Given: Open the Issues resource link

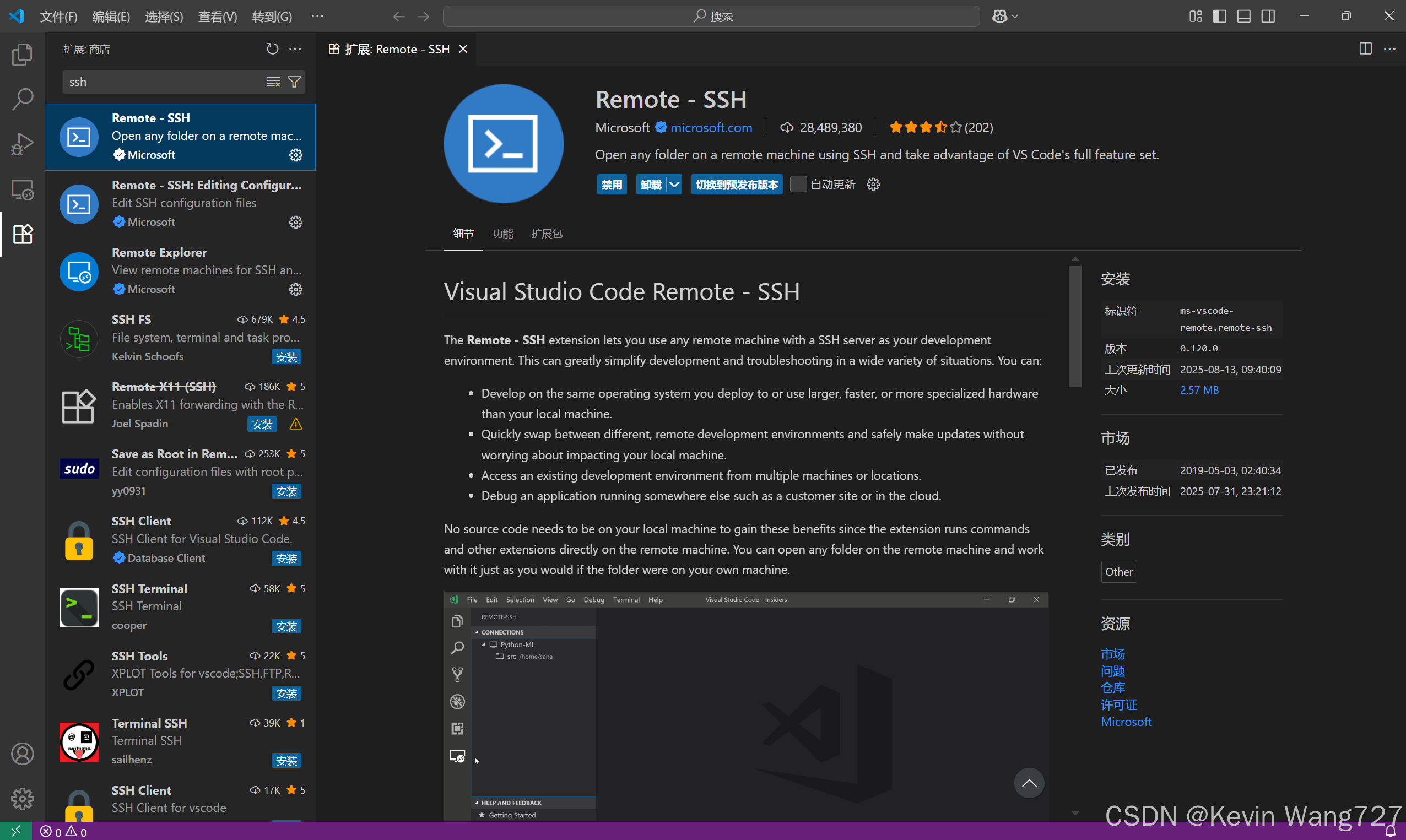Looking at the screenshot, I should coord(1112,671).
